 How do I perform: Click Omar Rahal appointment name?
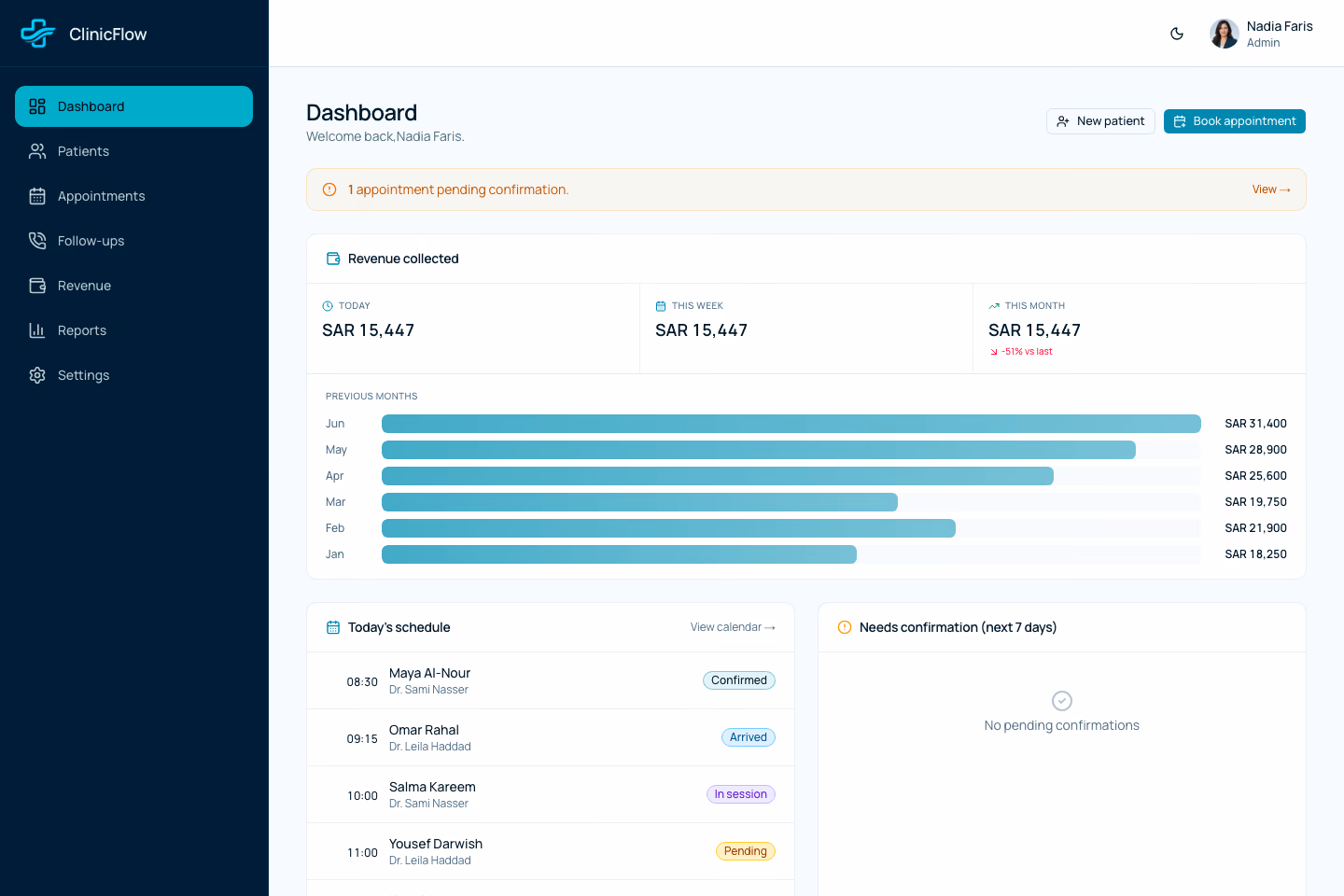424,730
